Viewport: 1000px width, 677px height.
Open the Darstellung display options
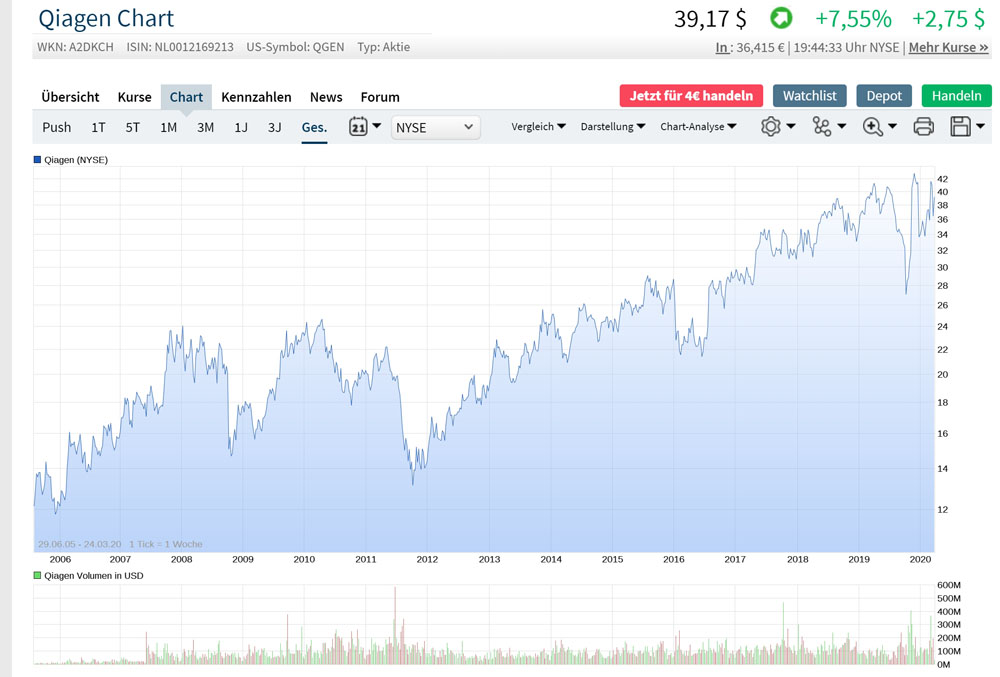[612, 127]
